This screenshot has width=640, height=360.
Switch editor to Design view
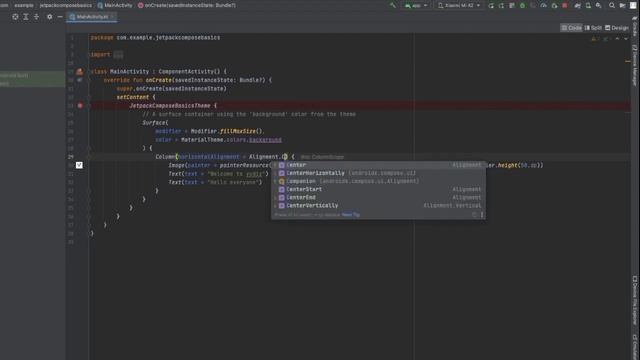click(616, 28)
